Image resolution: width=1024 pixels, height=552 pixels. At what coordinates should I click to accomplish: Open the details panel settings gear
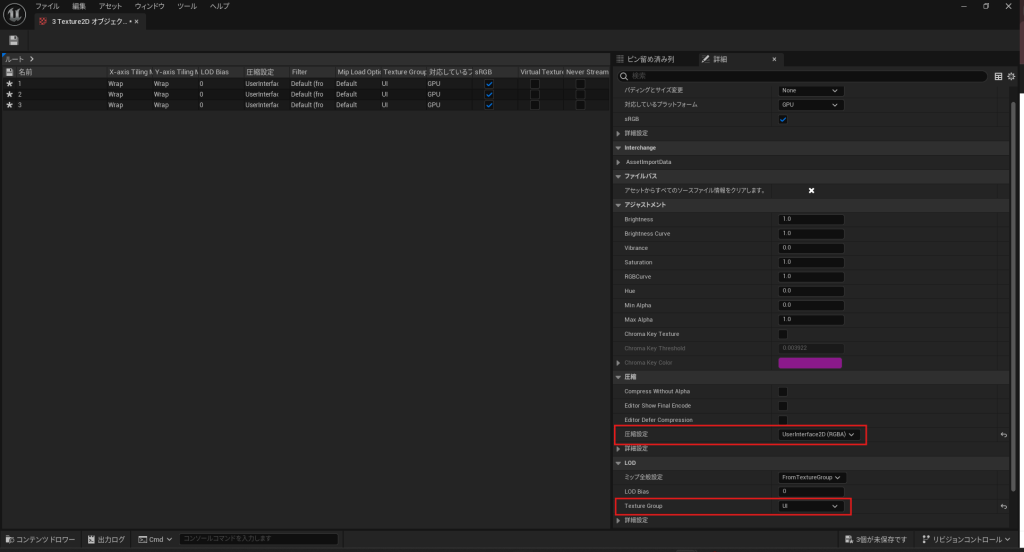1011,76
